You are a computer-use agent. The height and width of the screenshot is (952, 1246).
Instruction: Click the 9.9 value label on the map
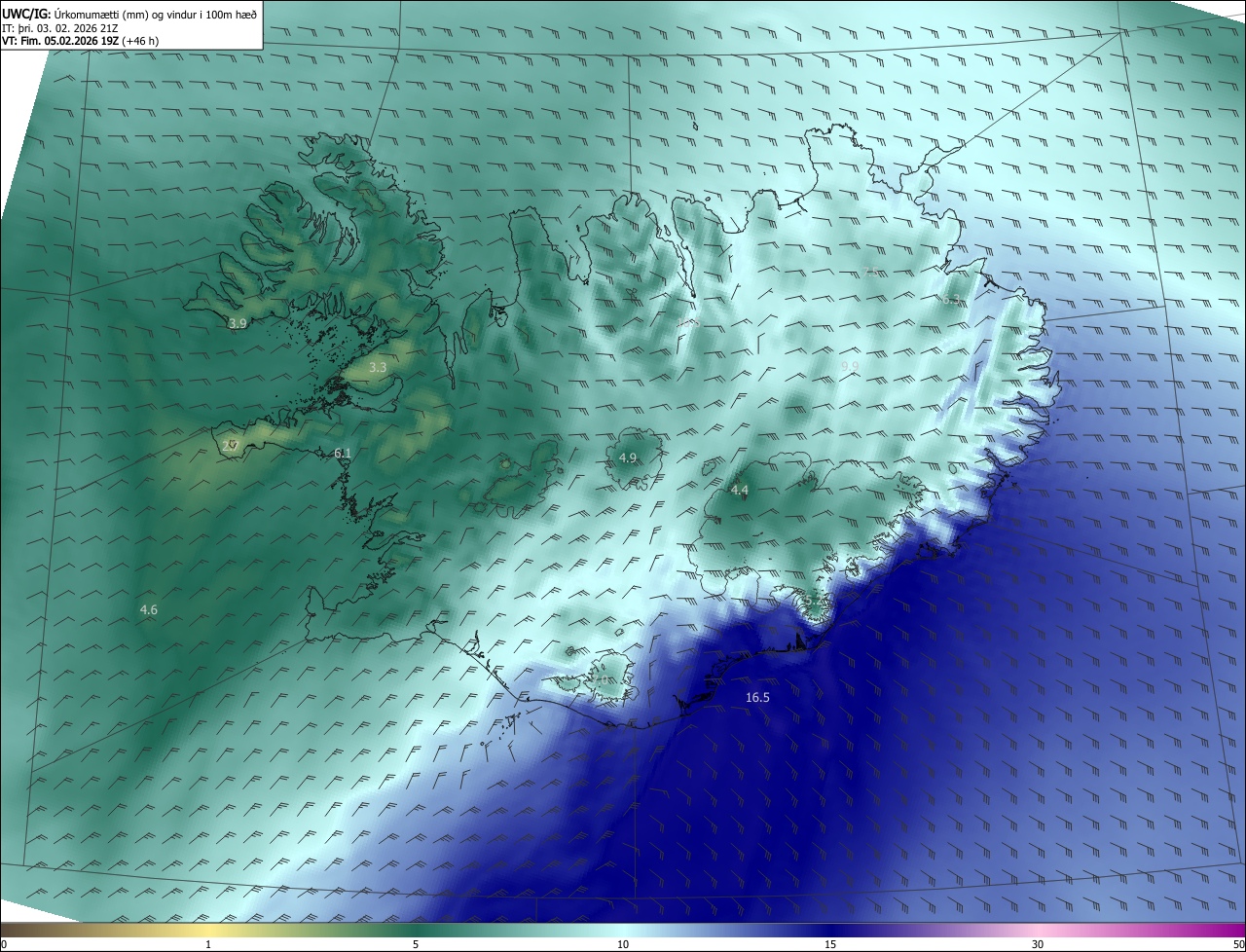point(850,367)
